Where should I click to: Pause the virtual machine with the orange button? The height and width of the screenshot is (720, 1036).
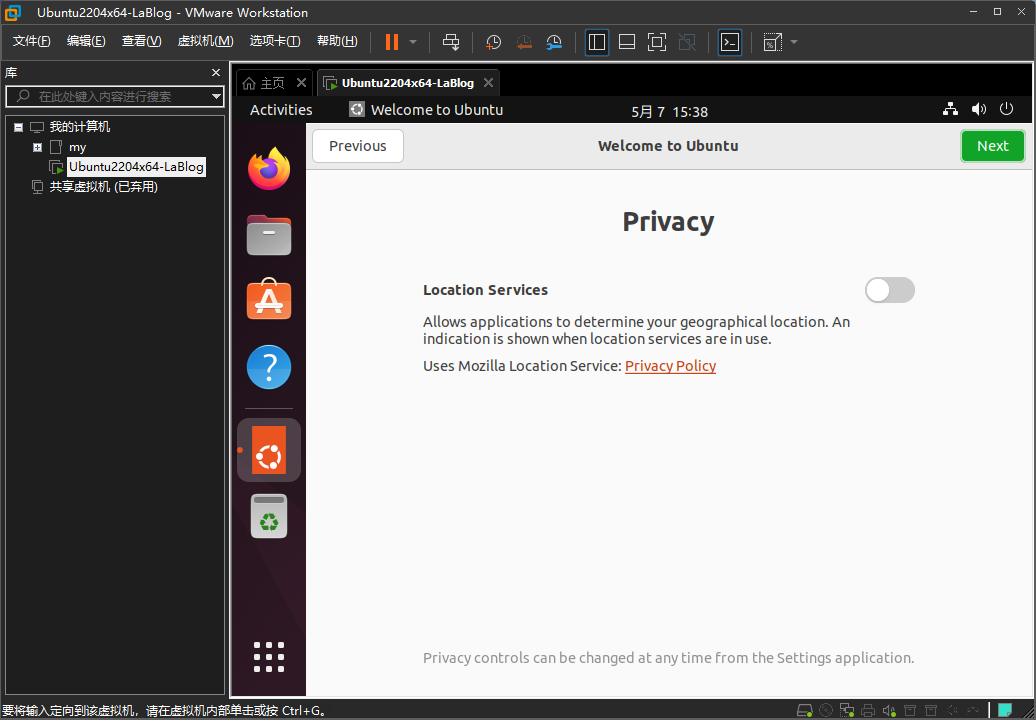click(392, 42)
